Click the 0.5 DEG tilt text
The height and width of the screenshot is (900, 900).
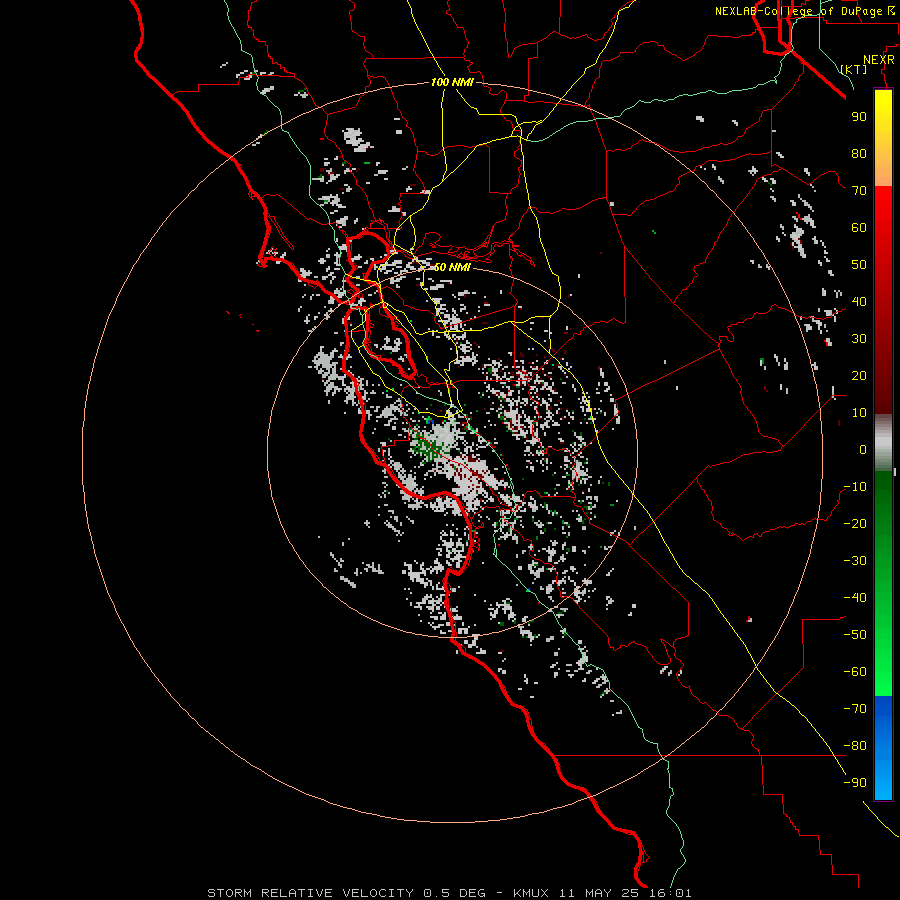click(x=455, y=893)
